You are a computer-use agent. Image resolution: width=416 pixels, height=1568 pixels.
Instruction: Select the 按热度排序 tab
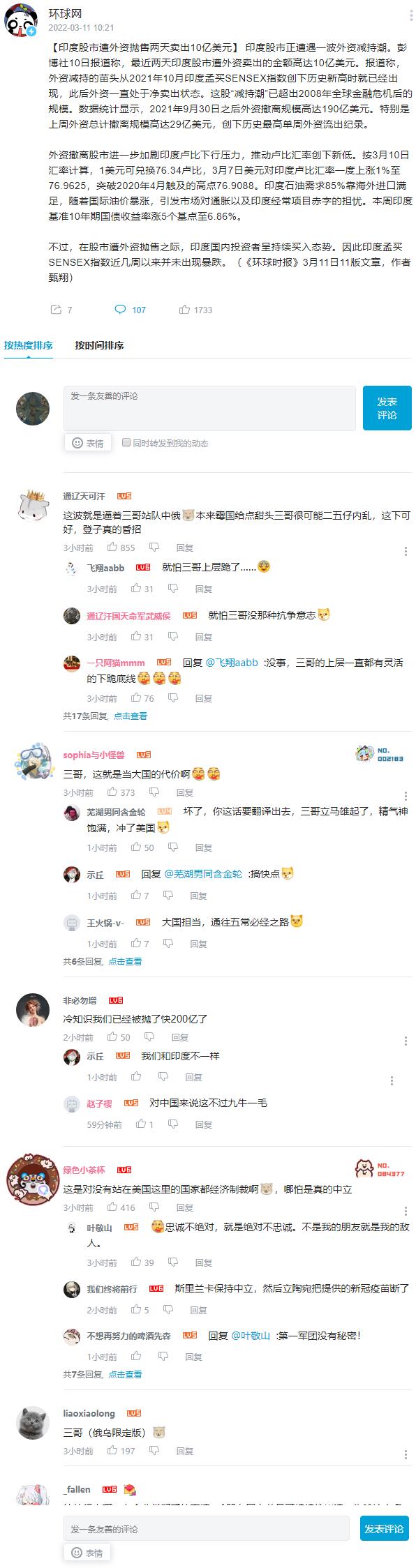pyautogui.click(x=29, y=345)
